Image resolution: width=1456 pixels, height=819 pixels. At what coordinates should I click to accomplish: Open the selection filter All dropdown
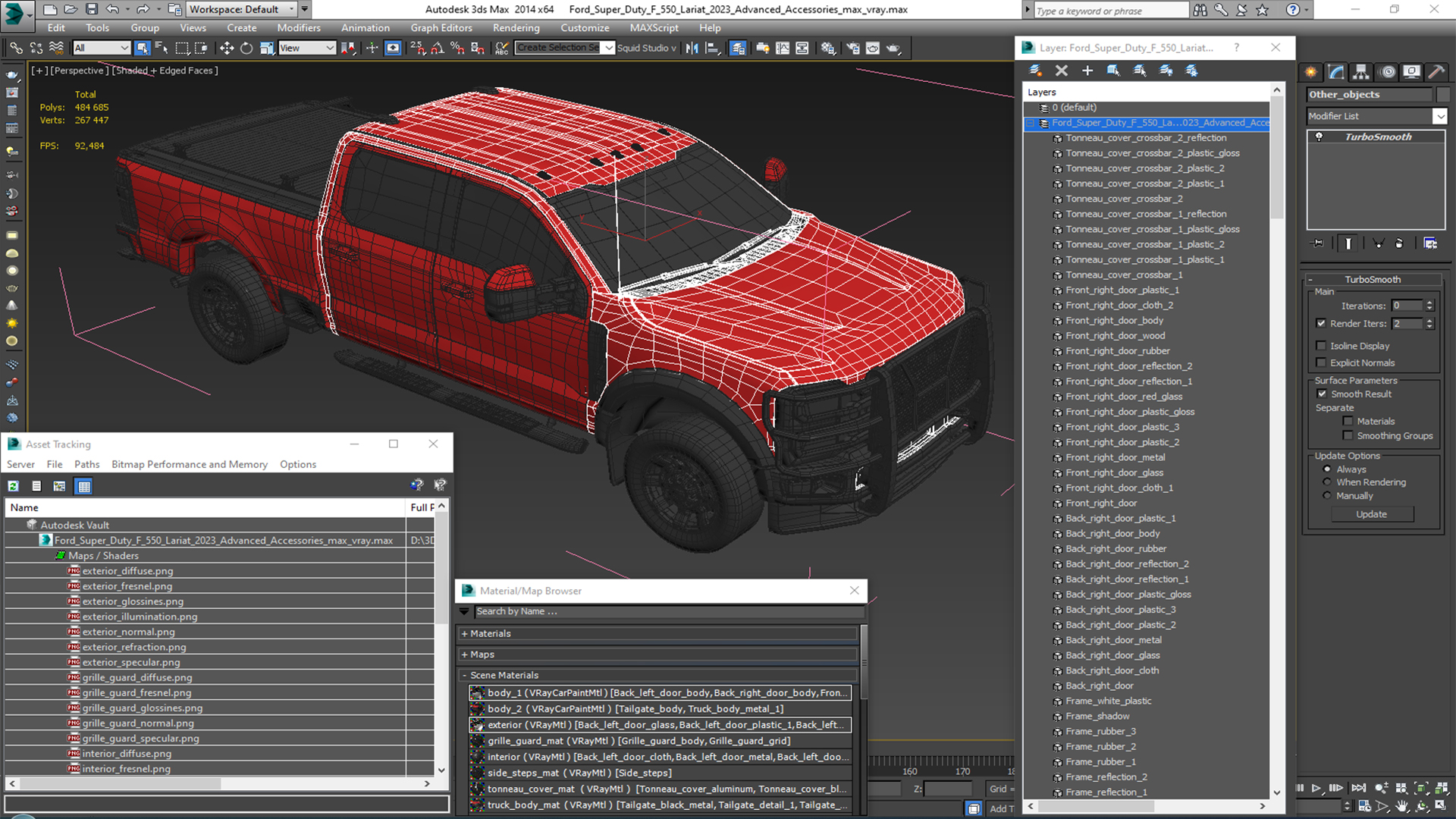point(102,48)
